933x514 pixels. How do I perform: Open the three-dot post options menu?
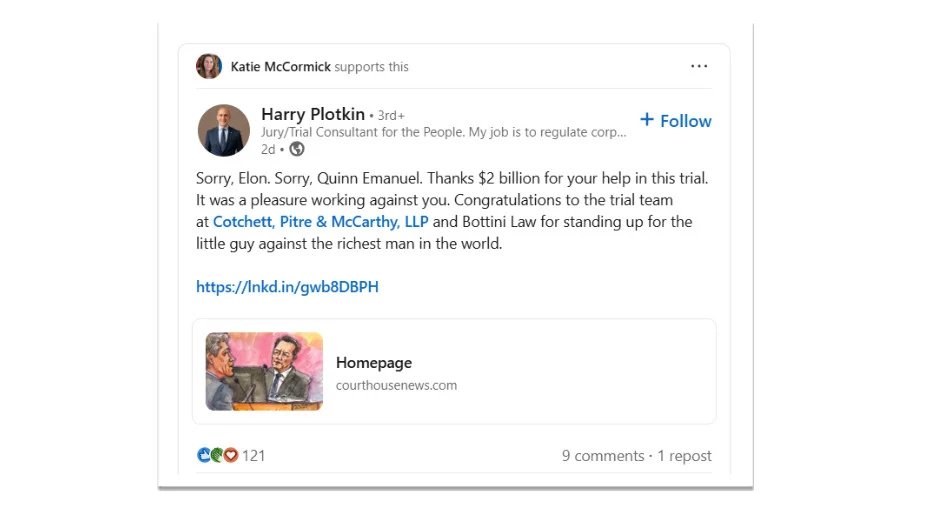pos(699,67)
